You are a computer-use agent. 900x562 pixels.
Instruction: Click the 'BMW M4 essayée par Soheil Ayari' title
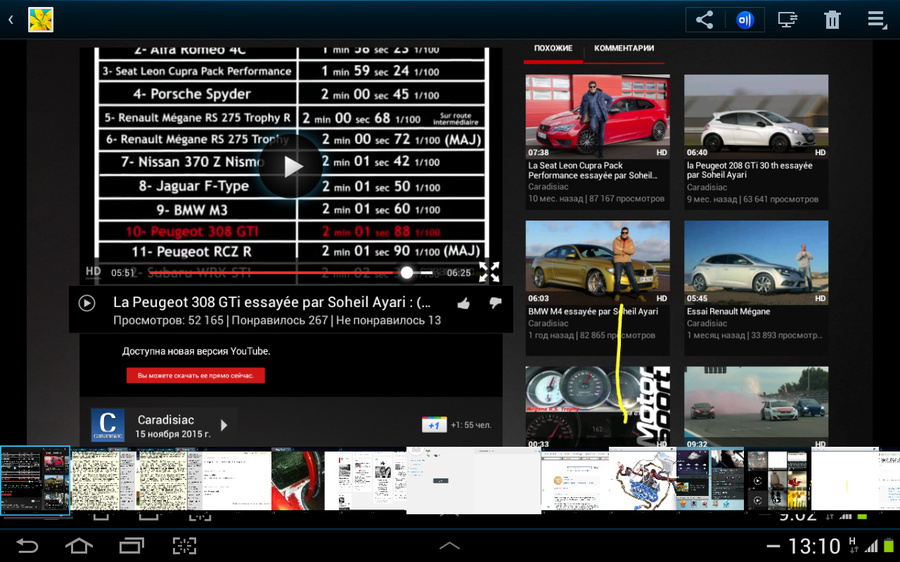coord(593,312)
